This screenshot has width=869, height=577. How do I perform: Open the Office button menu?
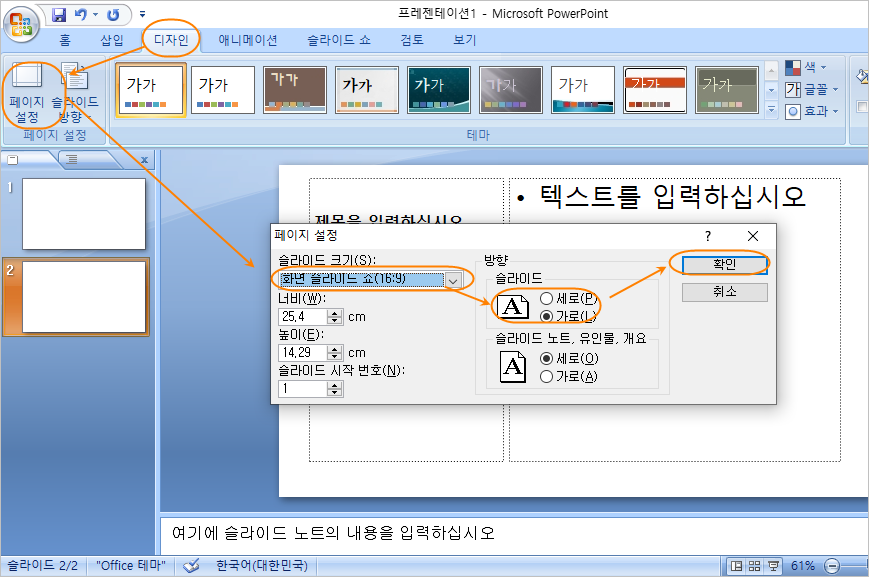pos(21,25)
